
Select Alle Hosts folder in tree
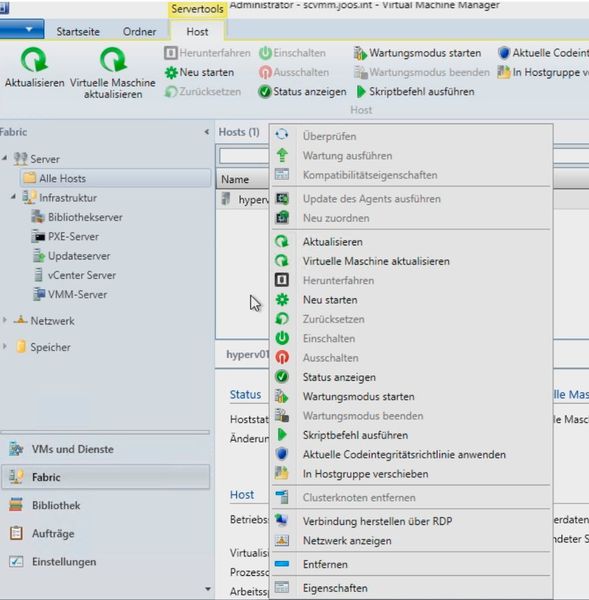[115, 178]
